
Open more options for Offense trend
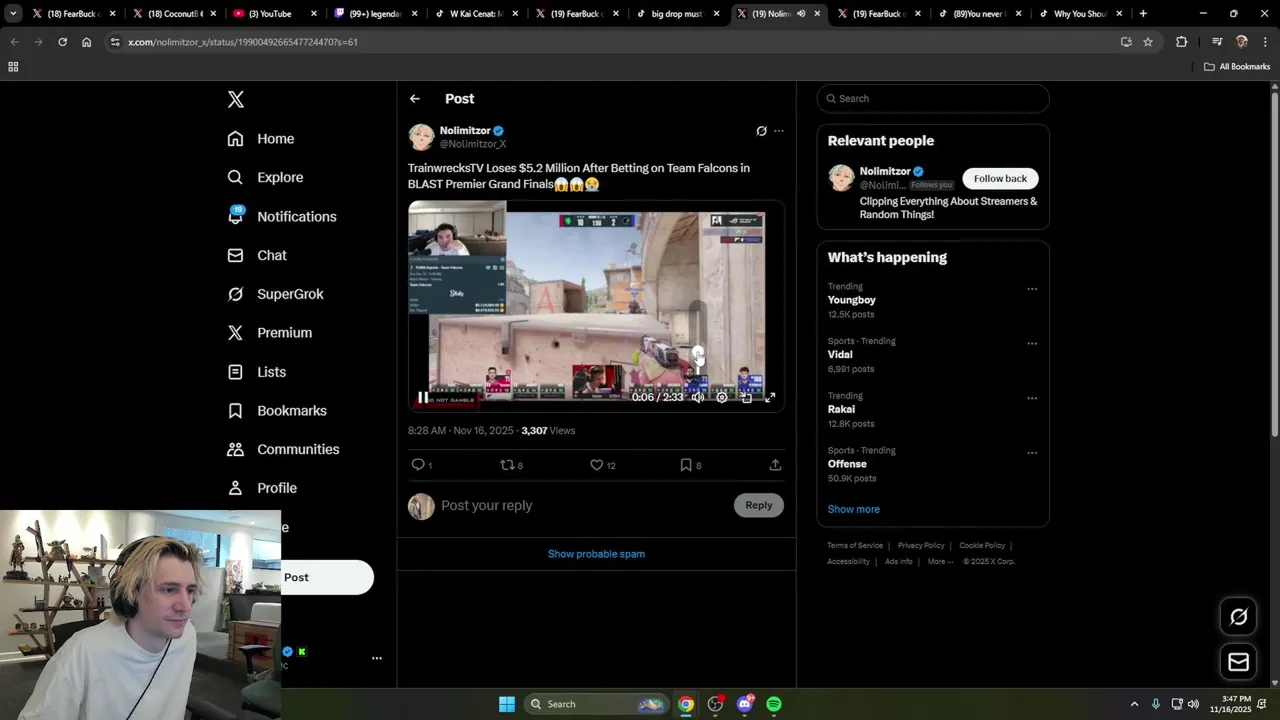(1032, 452)
